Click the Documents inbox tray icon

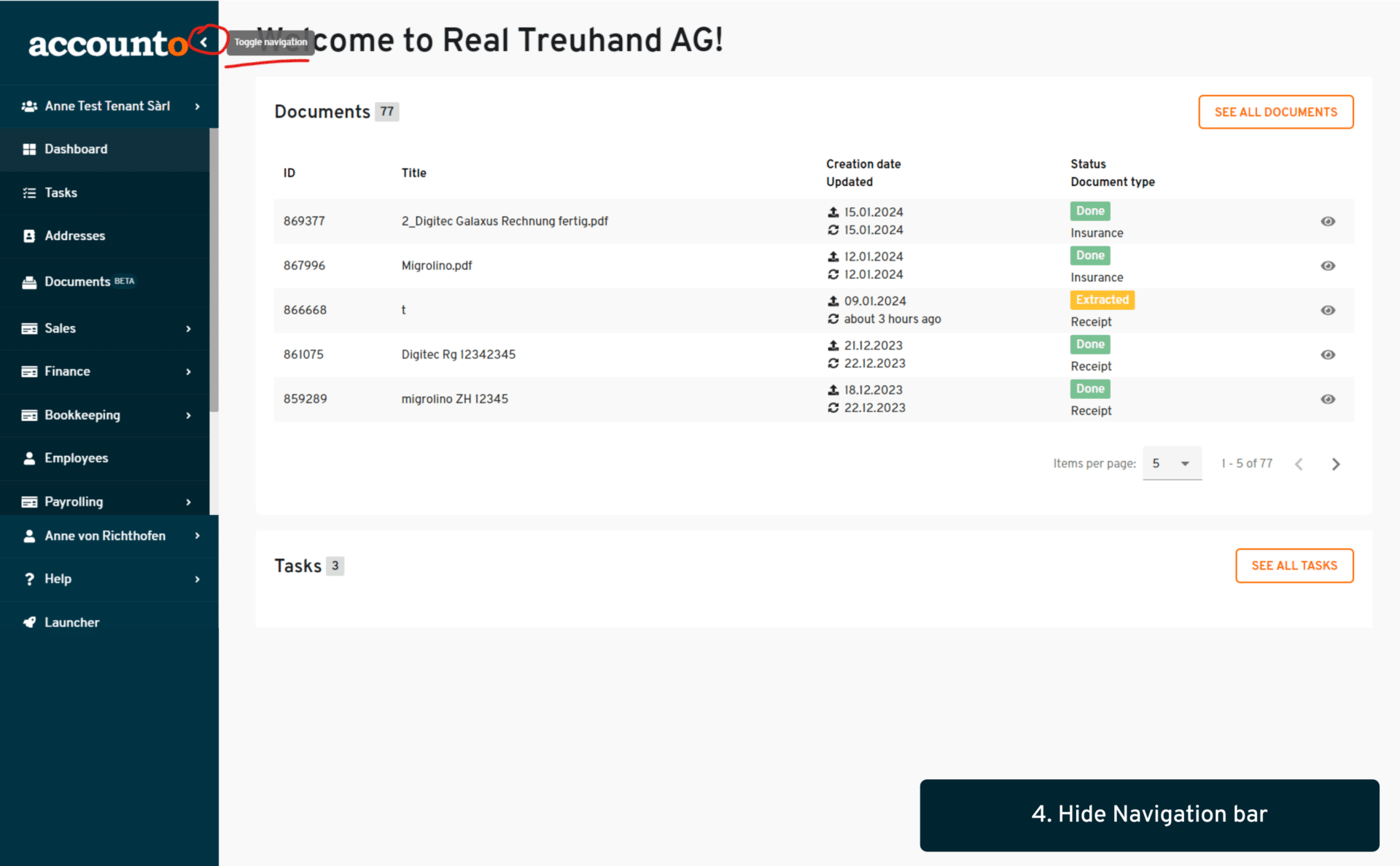(29, 282)
